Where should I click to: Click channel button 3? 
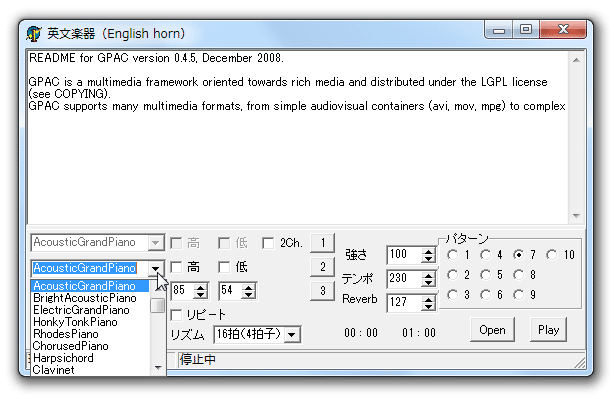322,291
